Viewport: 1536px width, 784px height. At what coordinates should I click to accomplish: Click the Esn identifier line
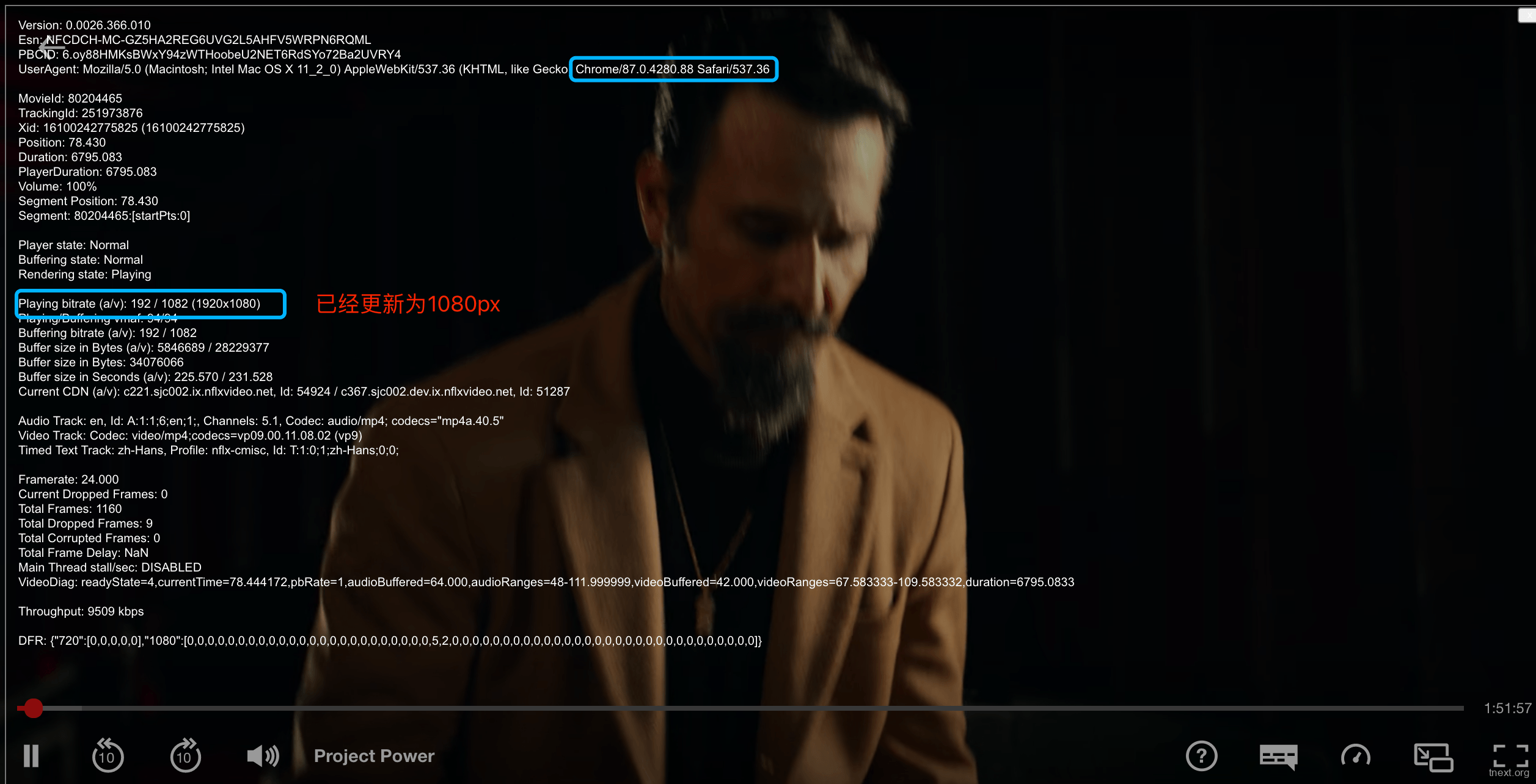point(195,40)
